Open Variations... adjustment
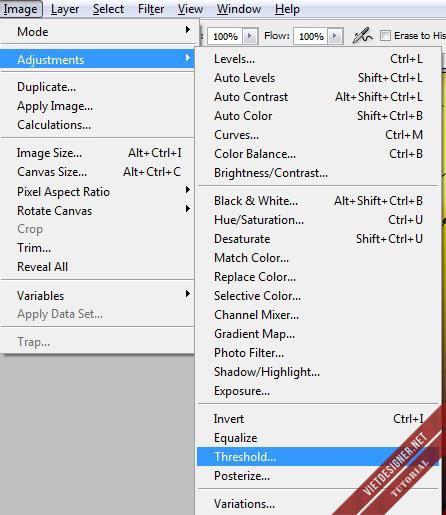Screen dimensions: 446x515 tap(318, 504)
